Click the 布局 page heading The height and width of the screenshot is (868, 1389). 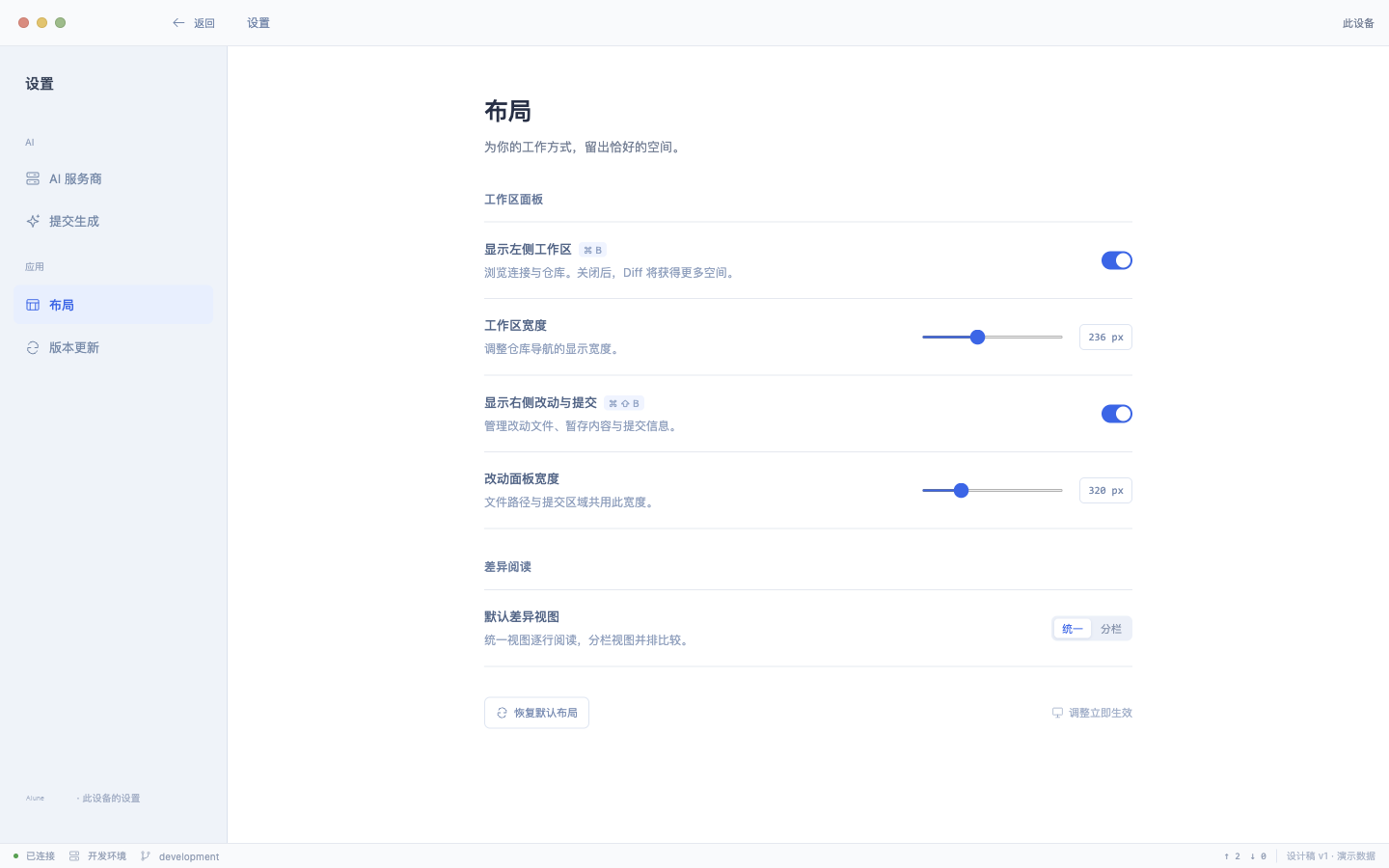508,112
